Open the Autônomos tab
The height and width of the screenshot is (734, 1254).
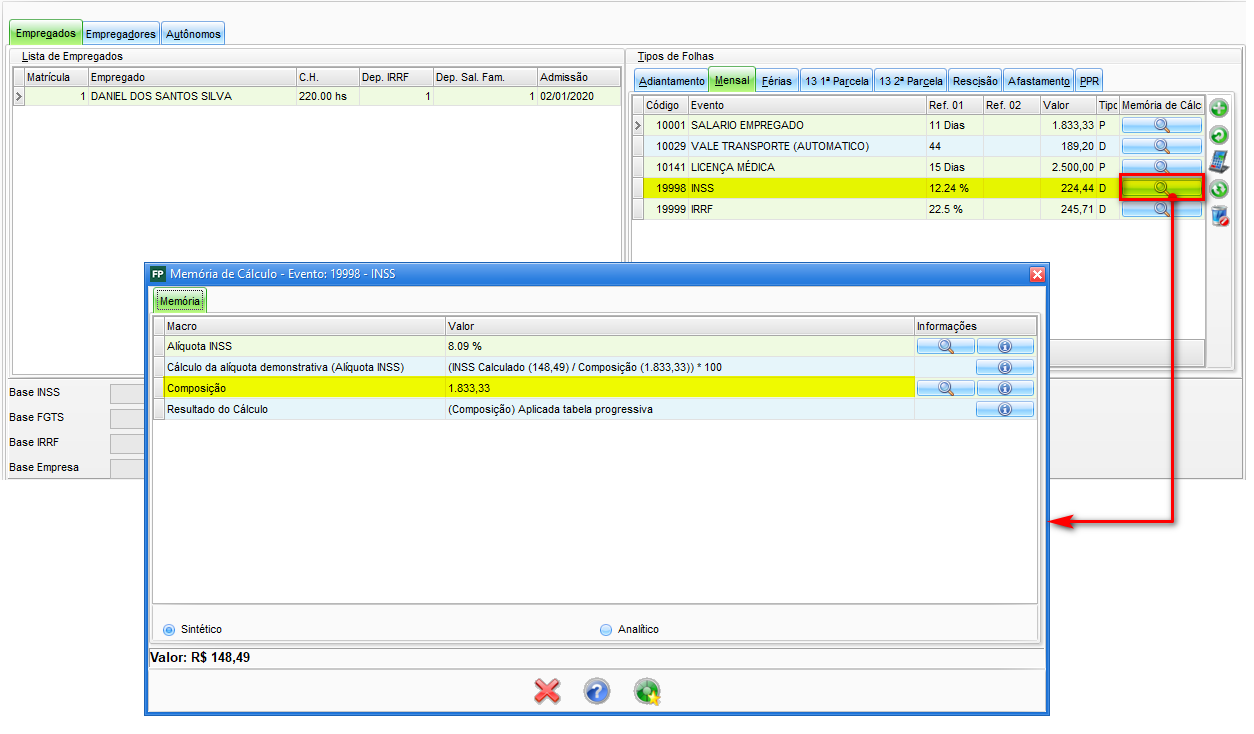coord(193,34)
